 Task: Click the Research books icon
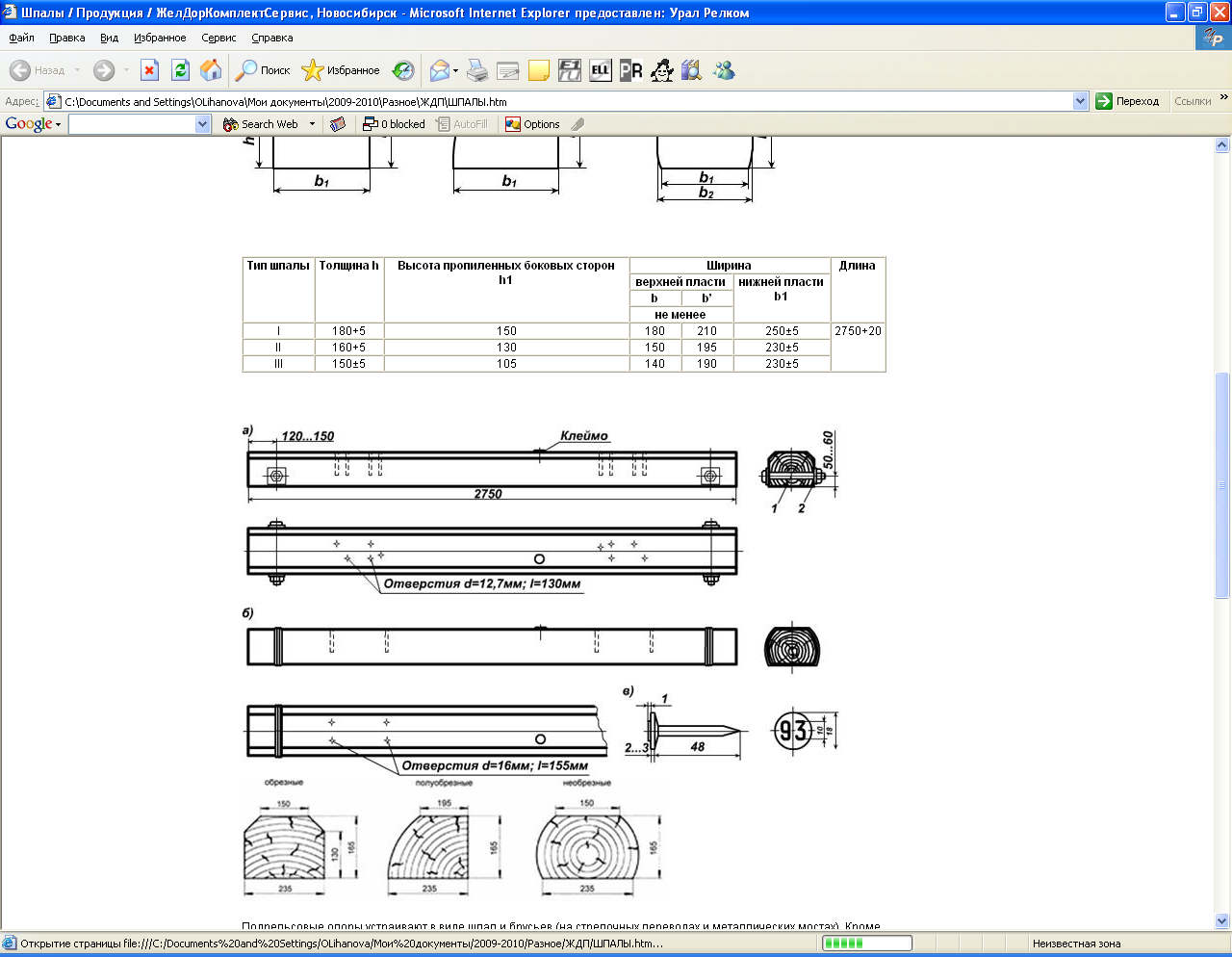[x=692, y=70]
